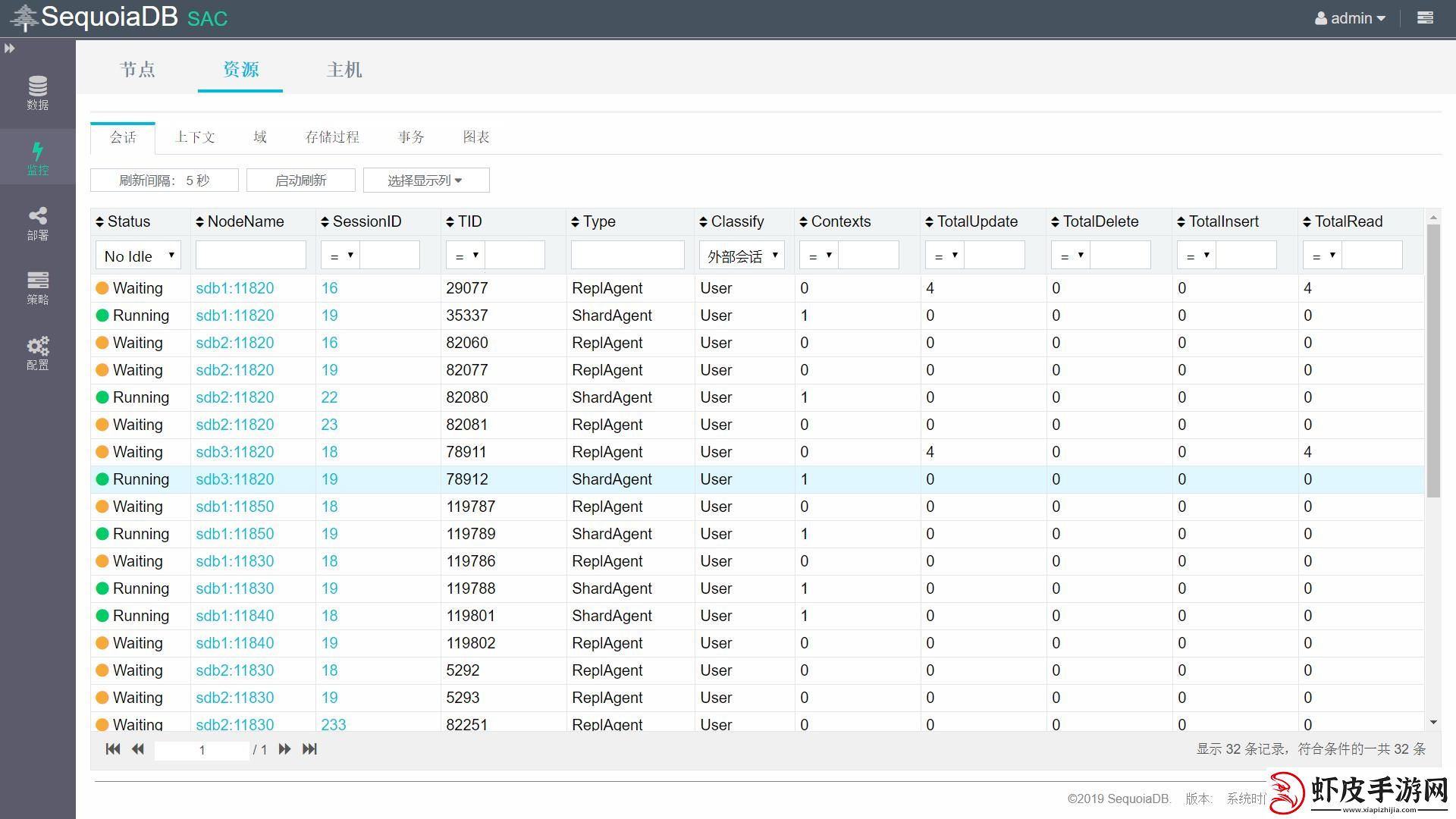1456x819 pixels.
Task: Open node link sdb1:11840 with TID 119801
Action: (235, 616)
